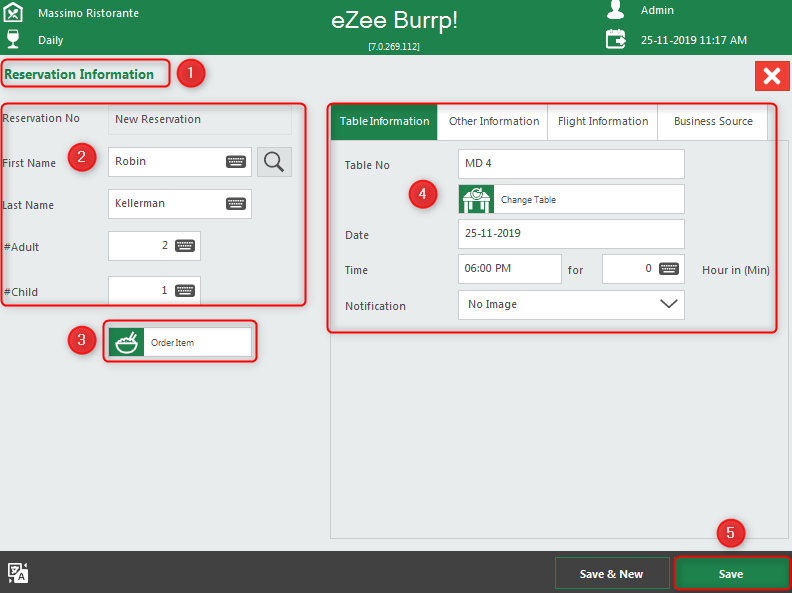Open the Business Source tab
Image resolution: width=792 pixels, height=593 pixels.
(x=713, y=122)
